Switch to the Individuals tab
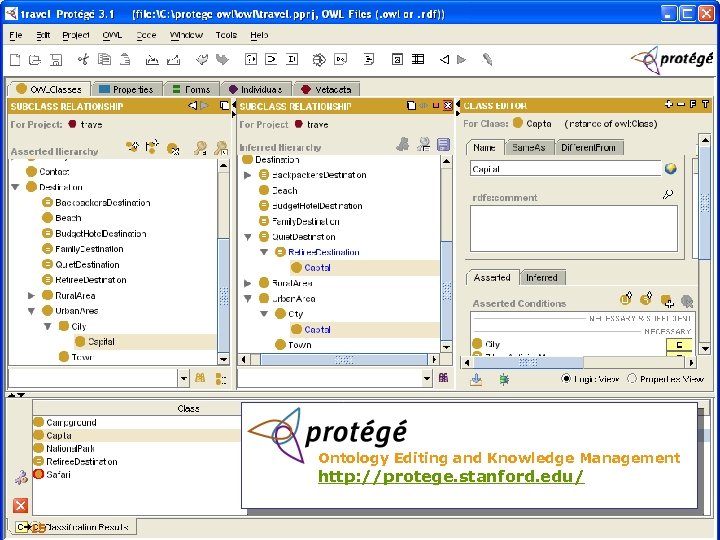Screen dimensions: 720x540 click(x=255, y=89)
